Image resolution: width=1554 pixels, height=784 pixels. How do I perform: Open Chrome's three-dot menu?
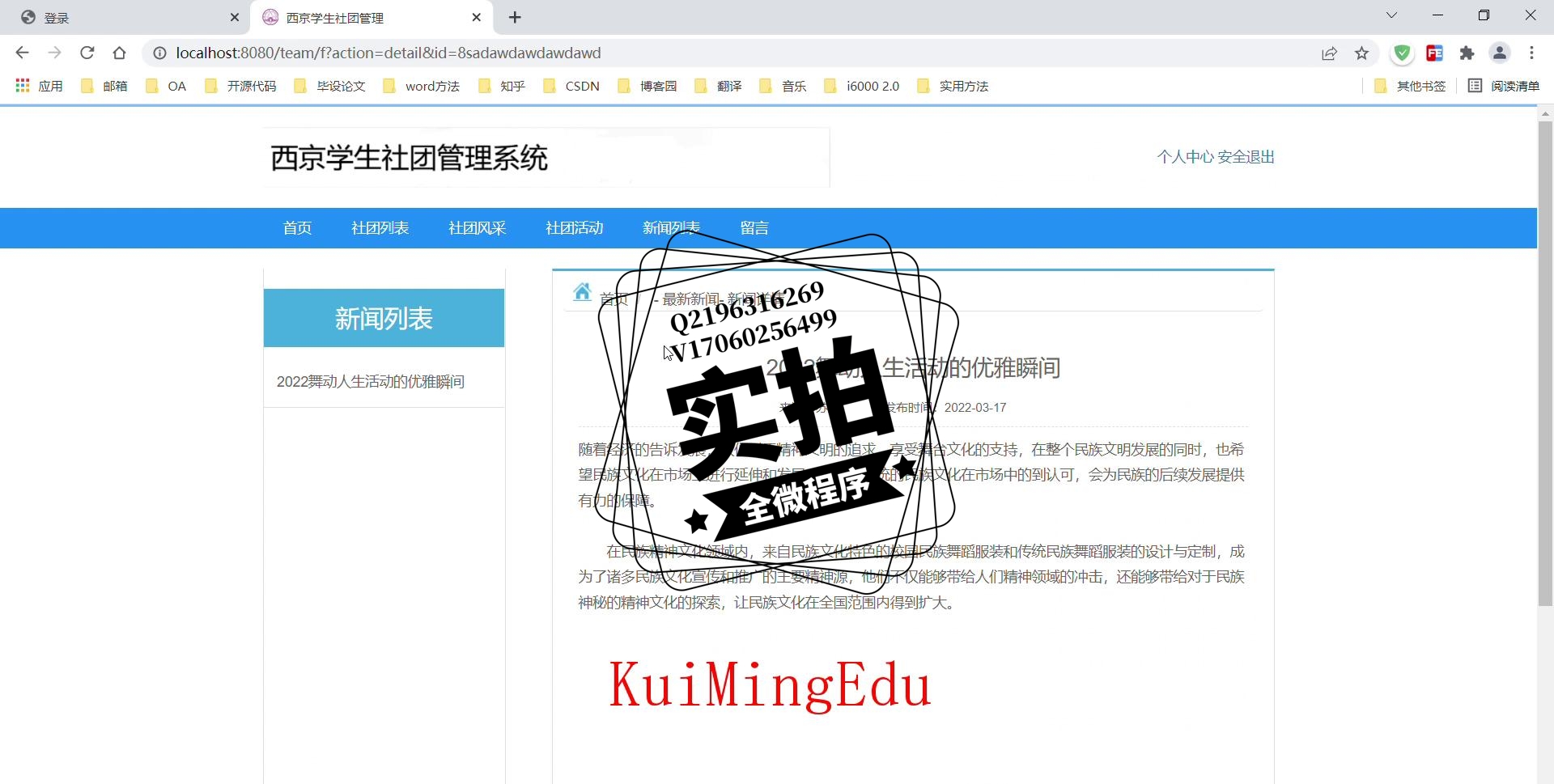pyautogui.click(x=1532, y=53)
